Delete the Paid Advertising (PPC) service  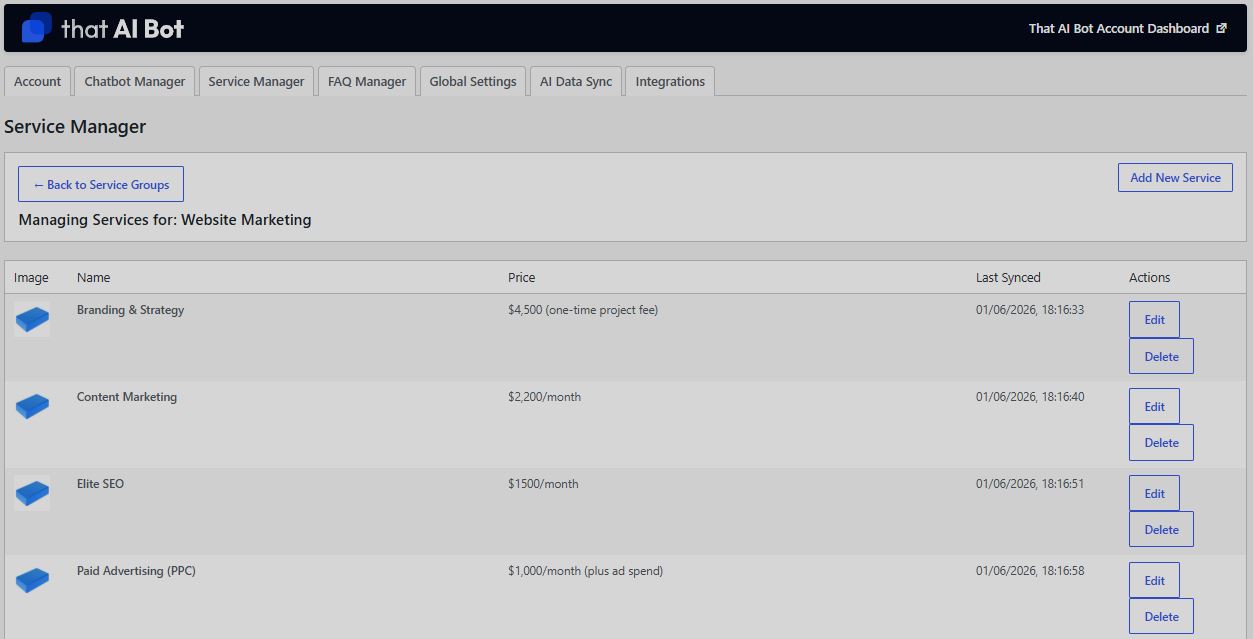pos(1161,616)
